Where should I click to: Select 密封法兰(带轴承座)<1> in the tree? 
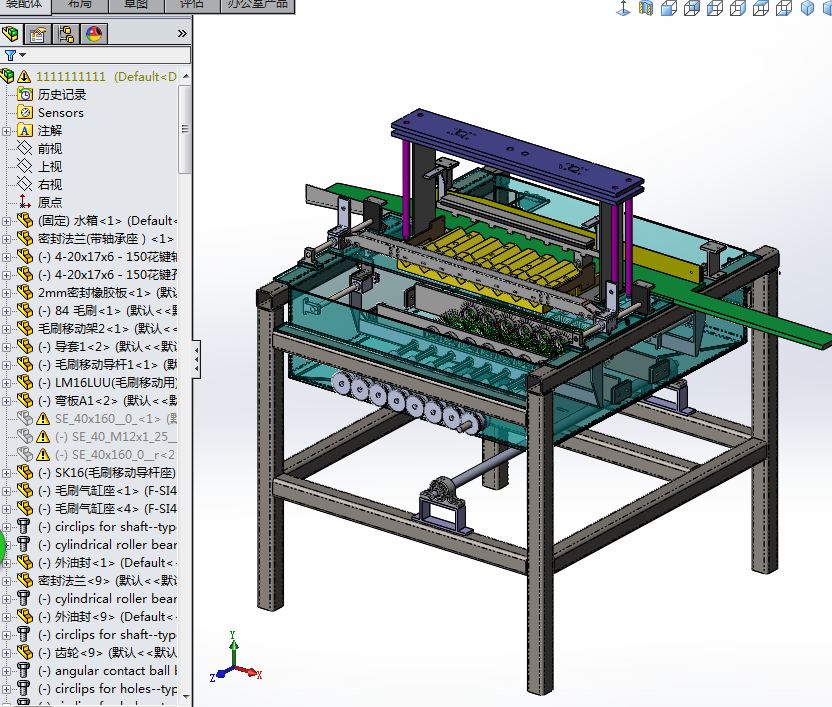106,239
